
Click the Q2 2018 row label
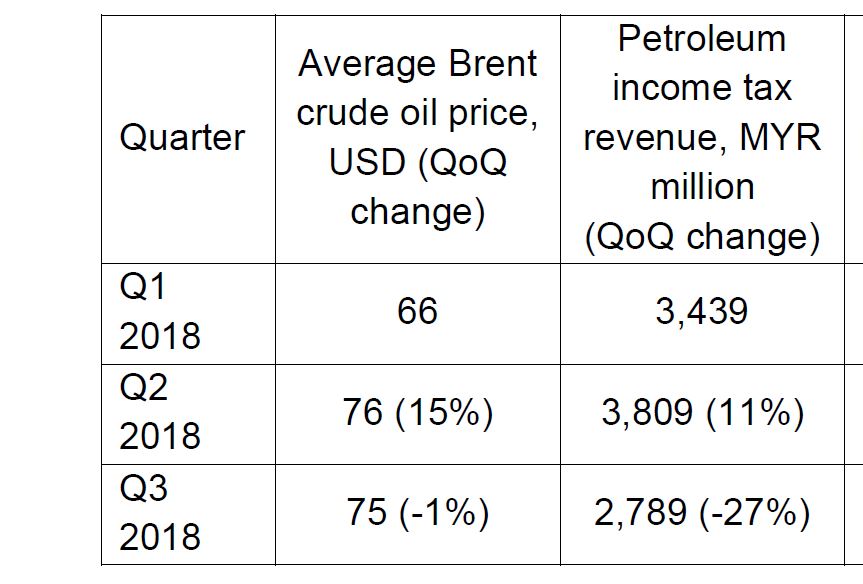(x=160, y=412)
